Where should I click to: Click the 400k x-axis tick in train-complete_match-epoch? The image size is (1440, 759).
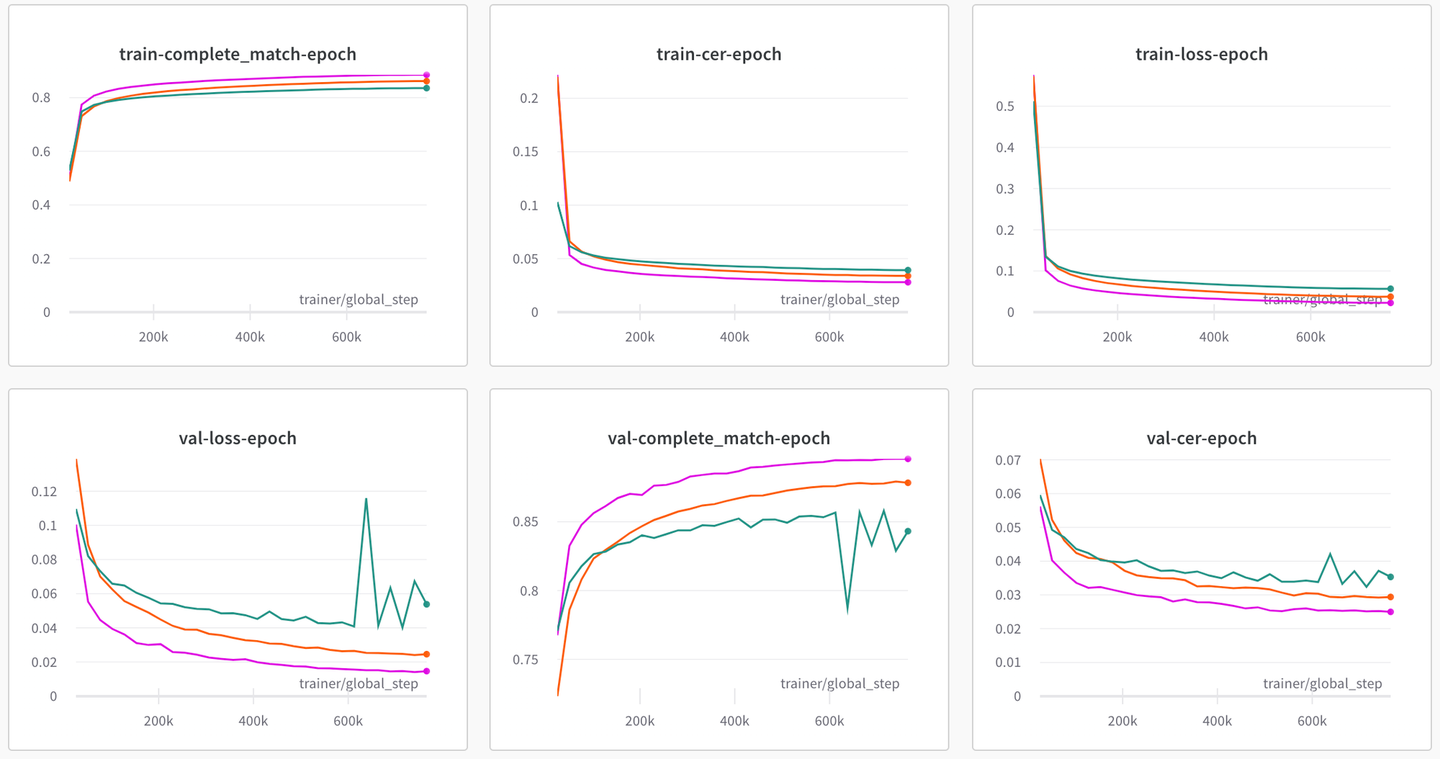(250, 337)
